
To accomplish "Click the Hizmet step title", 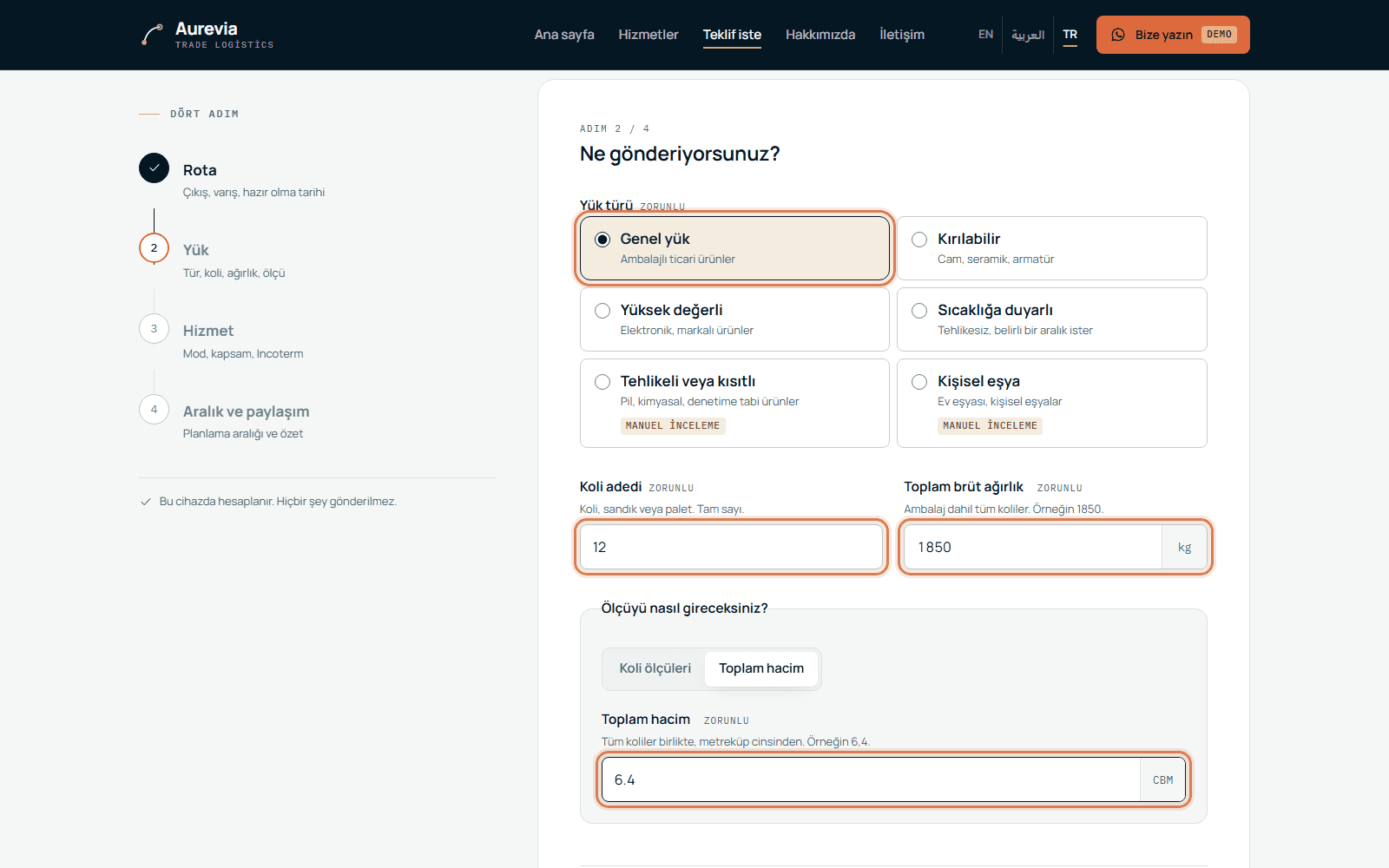I will [x=208, y=331].
